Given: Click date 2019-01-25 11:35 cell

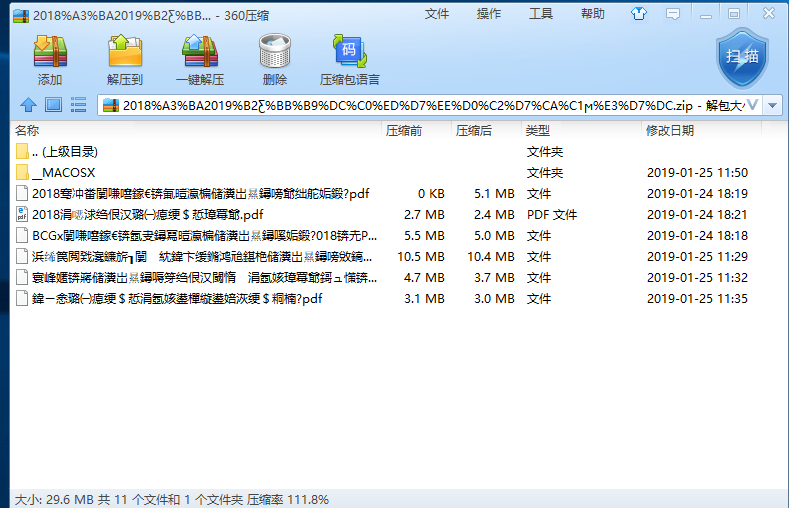Looking at the screenshot, I should click(697, 299).
